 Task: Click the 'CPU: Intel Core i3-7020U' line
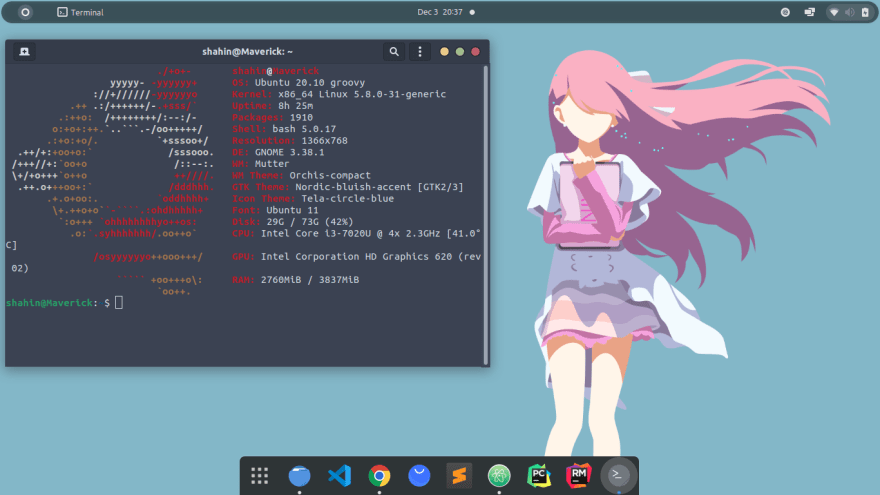click(x=356, y=233)
